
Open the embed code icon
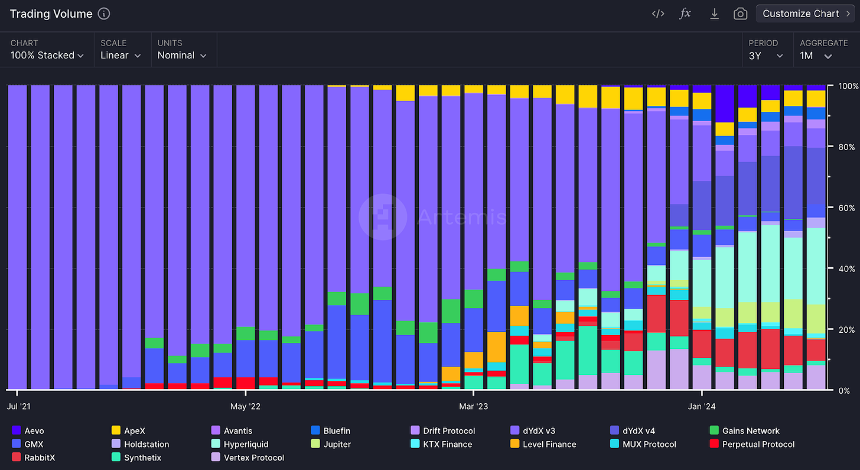[x=658, y=14]
